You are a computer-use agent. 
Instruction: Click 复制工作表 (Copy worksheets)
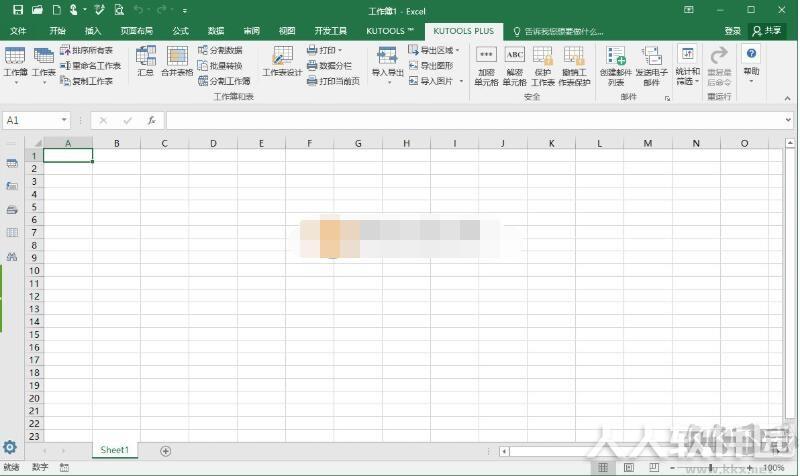[x=86, y=81]
